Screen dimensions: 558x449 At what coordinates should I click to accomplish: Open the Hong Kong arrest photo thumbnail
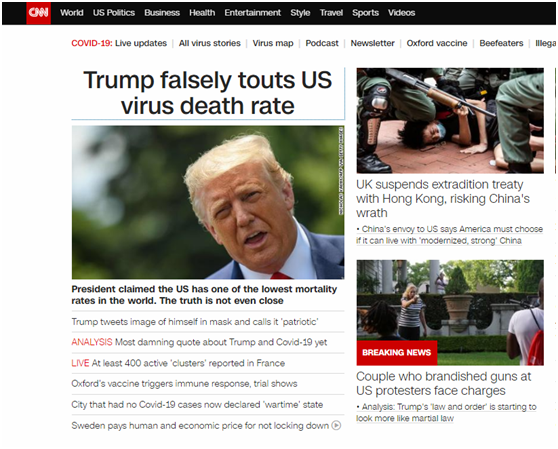[x=450, y=121]
